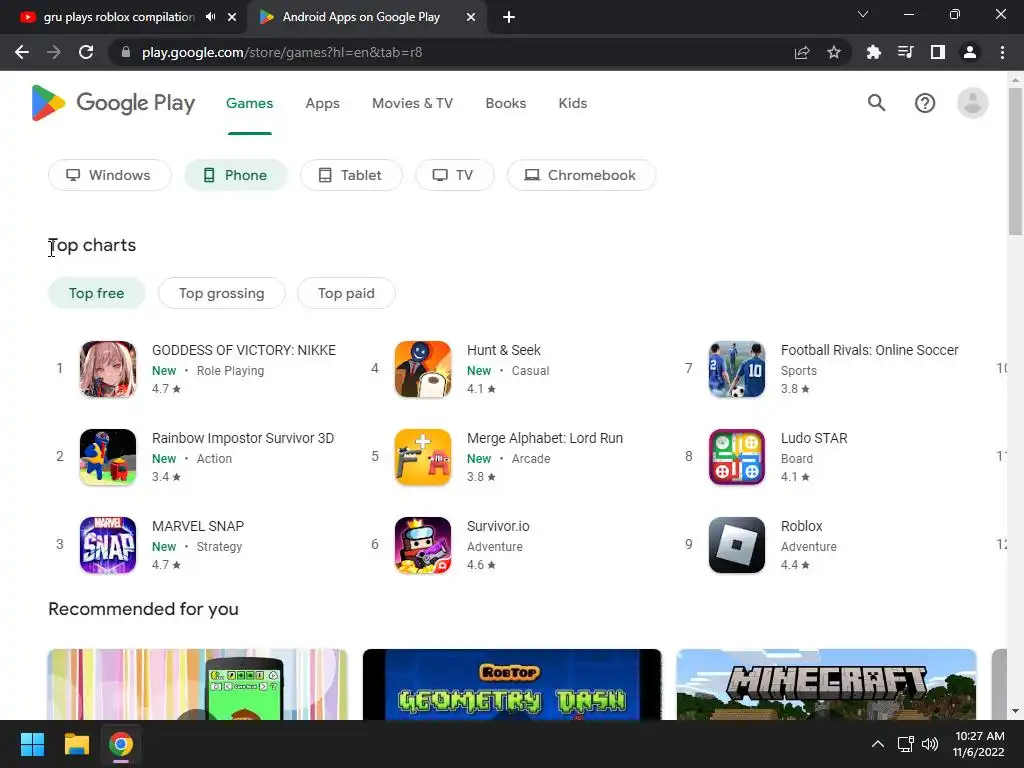Open the media control icon in toolbar
1024x768 pixels.
(x=905, y=52)
